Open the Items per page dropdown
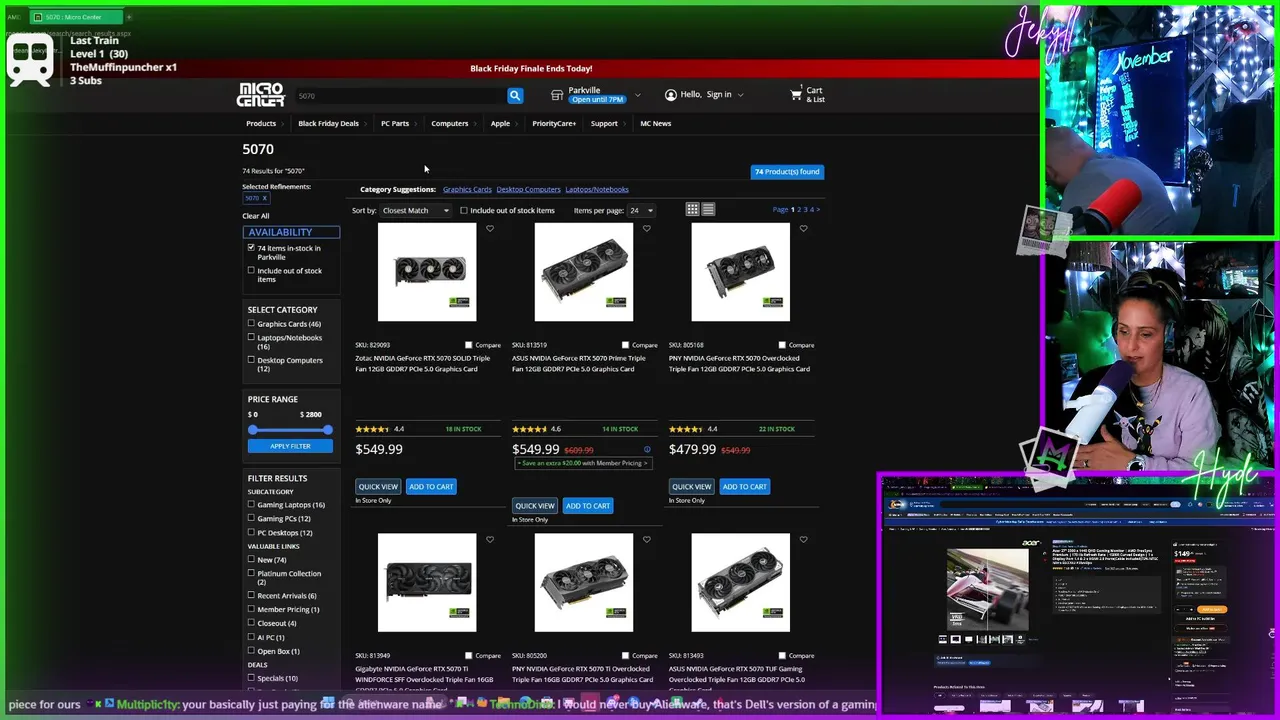This screenshot has height=720, width=1280. pos(641,211)
